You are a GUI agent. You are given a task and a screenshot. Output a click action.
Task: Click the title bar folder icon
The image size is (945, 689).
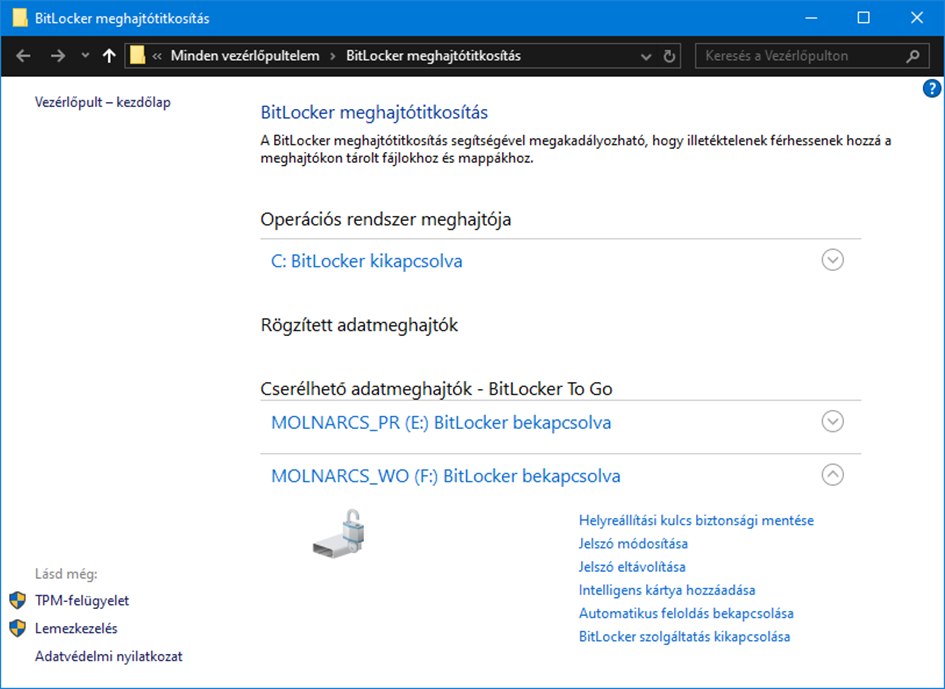(20, 18)
